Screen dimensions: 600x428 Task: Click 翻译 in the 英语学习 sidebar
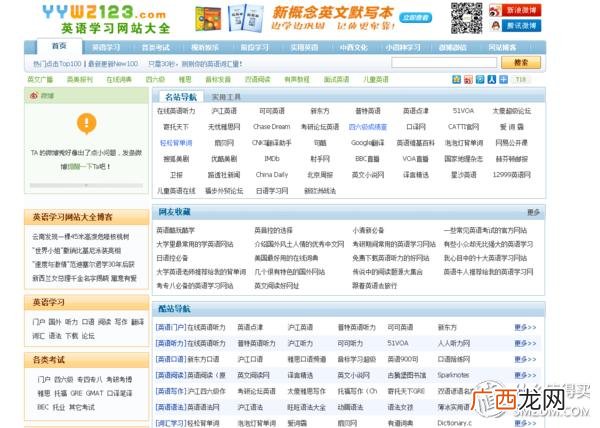(137, 322)
